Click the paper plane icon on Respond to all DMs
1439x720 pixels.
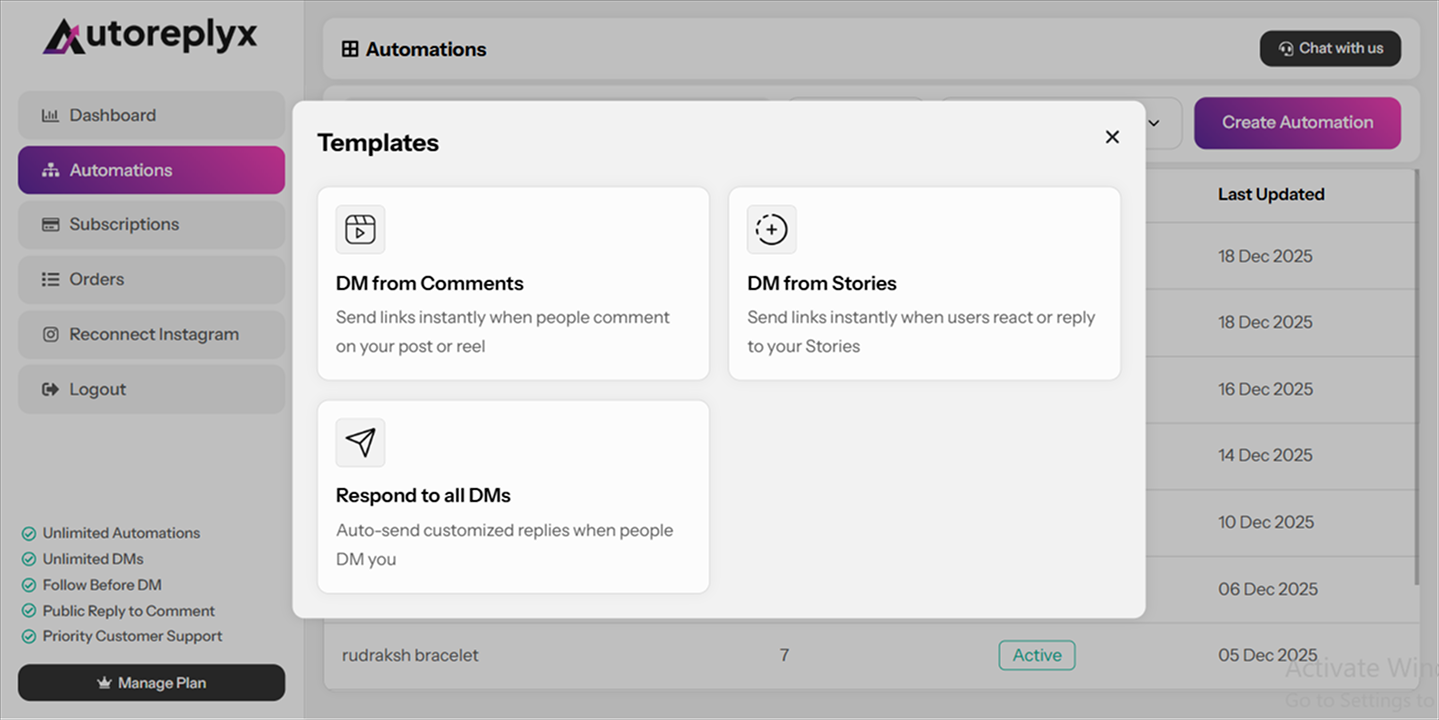360,442
